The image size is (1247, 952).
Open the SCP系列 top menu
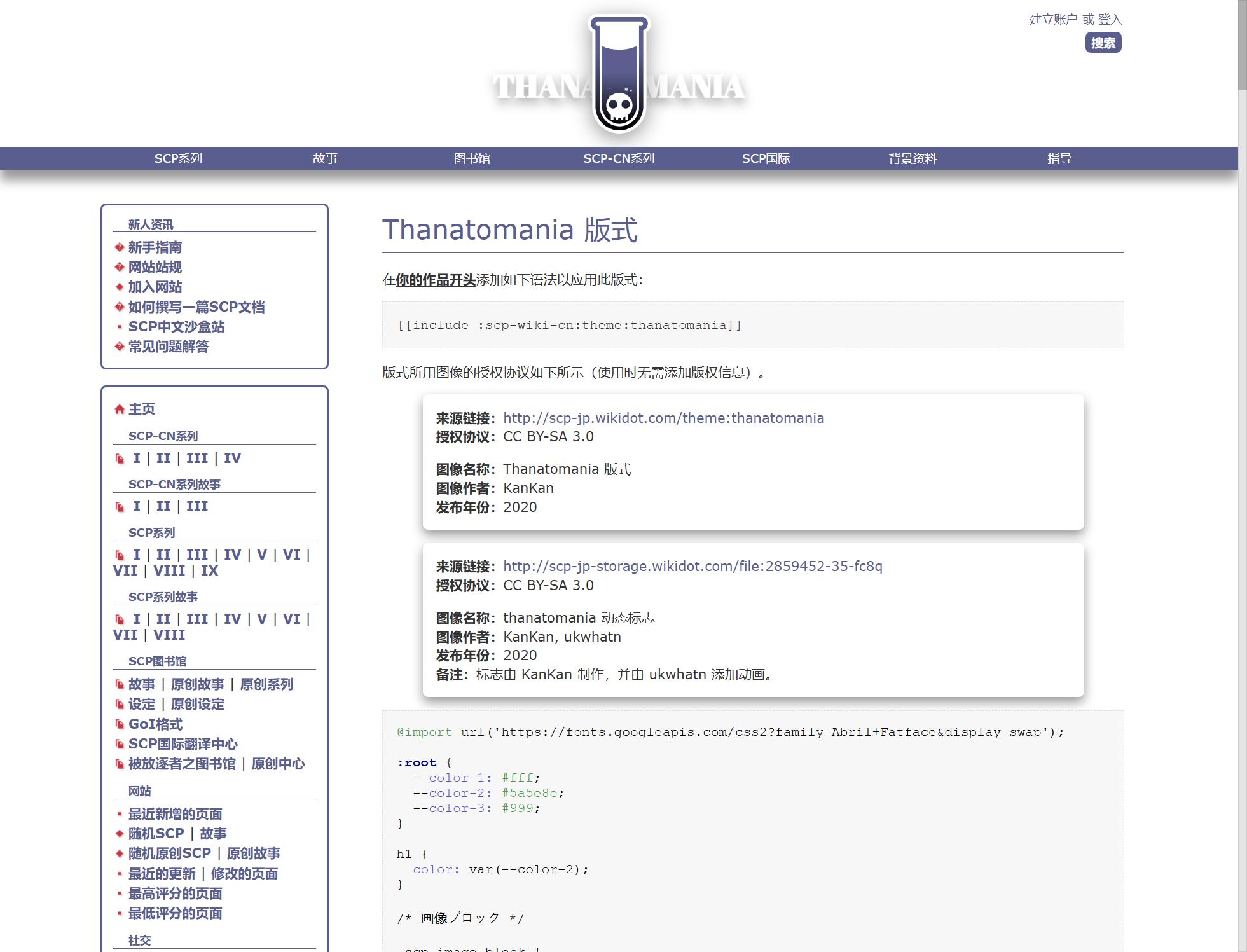click(178, 158)
